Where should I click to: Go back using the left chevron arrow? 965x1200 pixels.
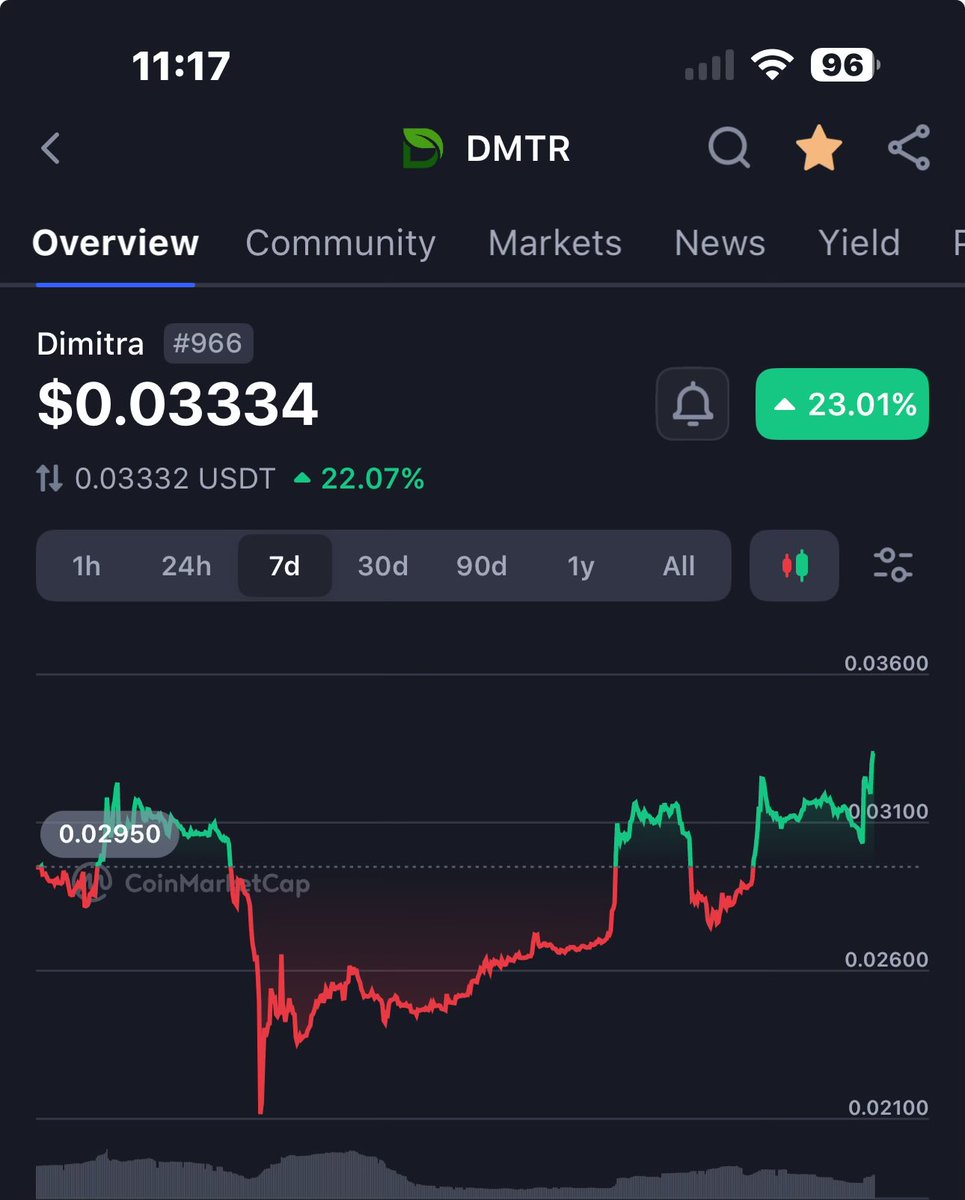point(50,148)
